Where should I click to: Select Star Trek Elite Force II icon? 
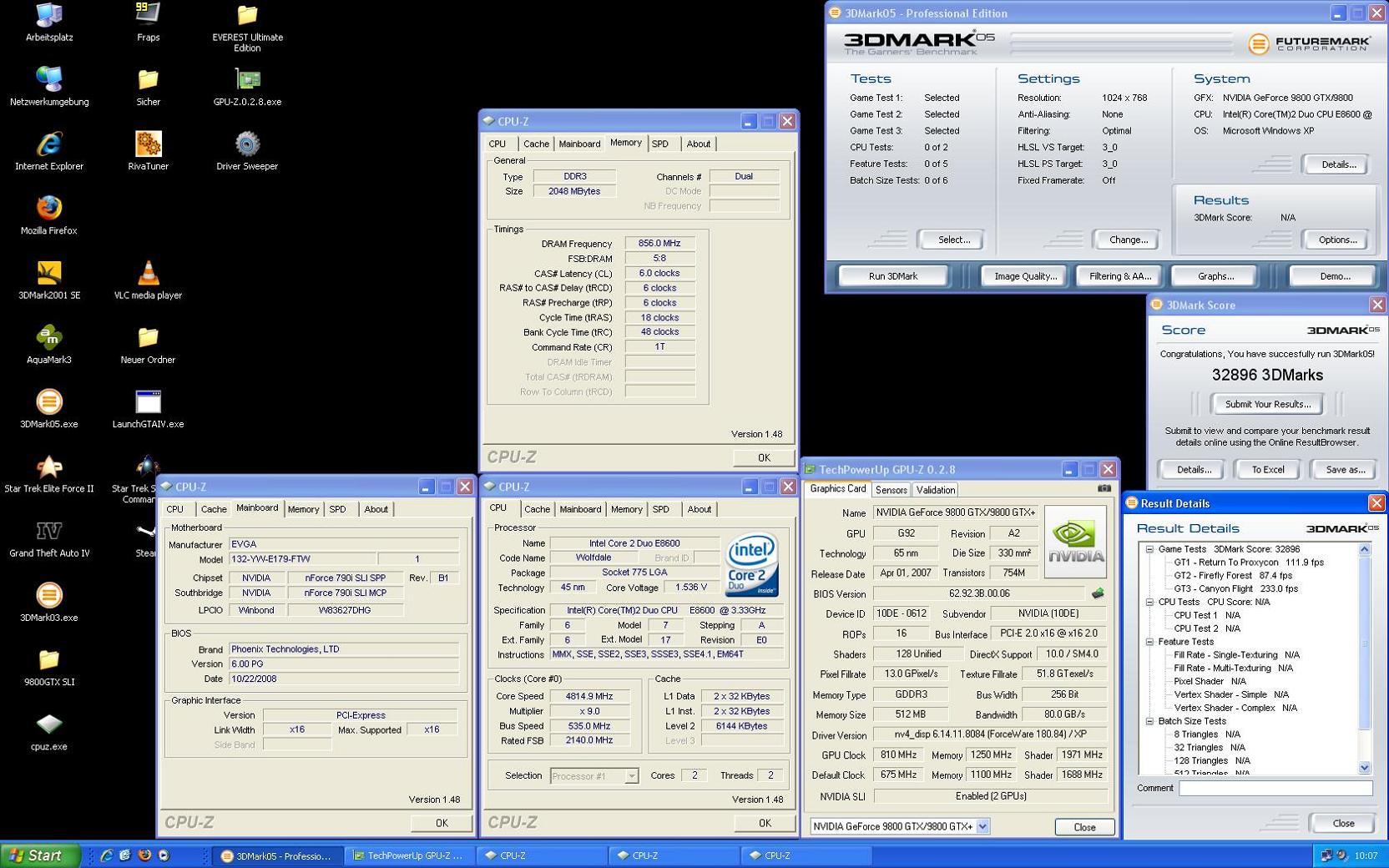coord(49,473)
